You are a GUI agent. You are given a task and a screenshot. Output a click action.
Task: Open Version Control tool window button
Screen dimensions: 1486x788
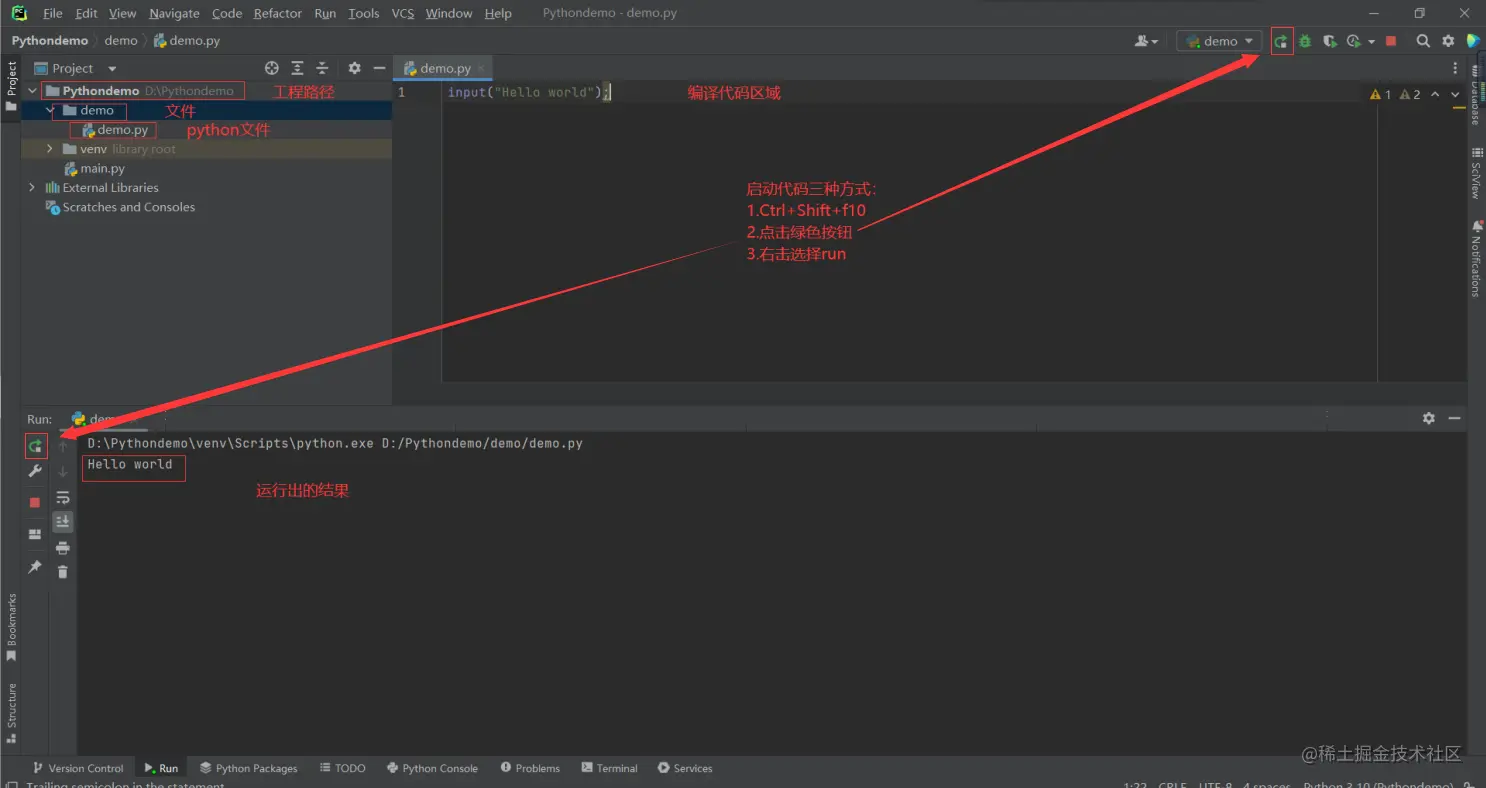point(77,768)
